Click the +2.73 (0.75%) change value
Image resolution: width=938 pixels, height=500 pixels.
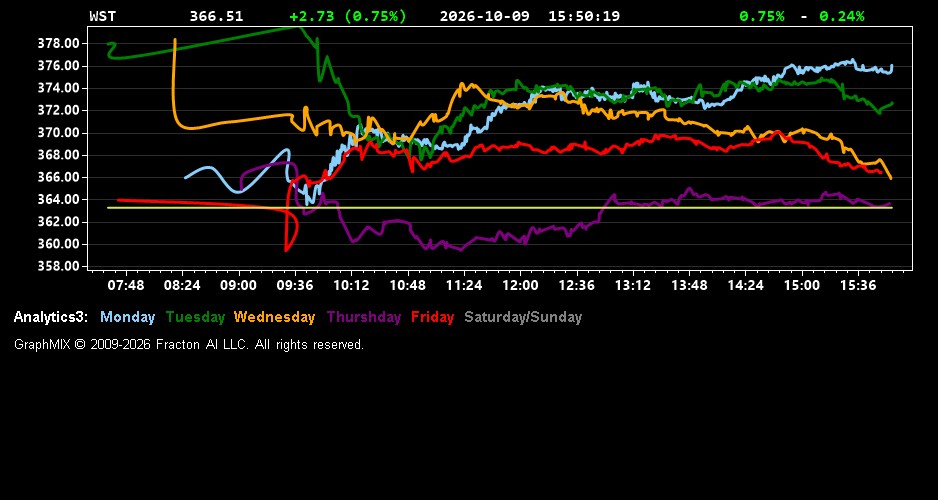(348, 16)
